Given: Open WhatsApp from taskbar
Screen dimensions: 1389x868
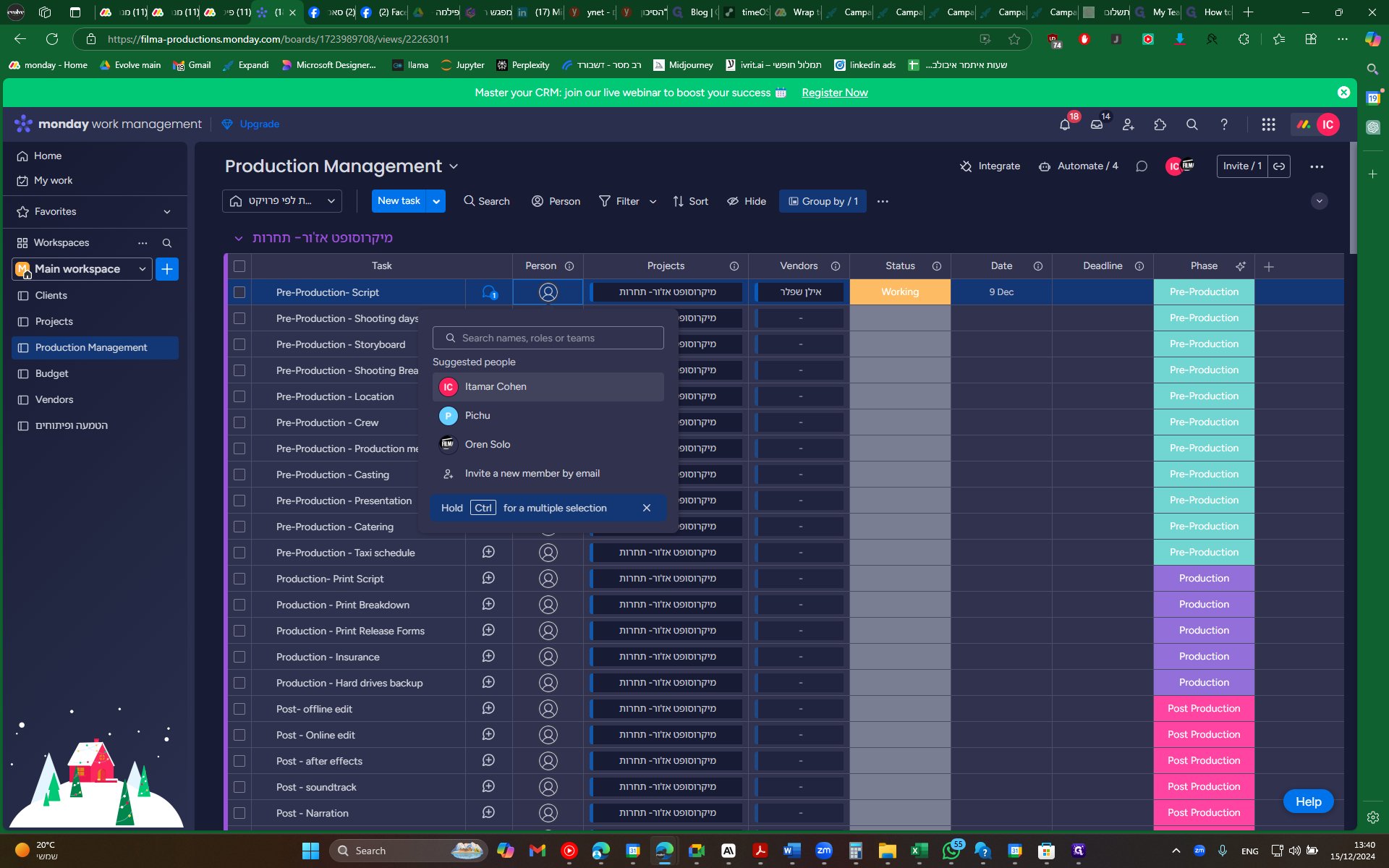Looking at the screenshot, I should pos(951,851).
